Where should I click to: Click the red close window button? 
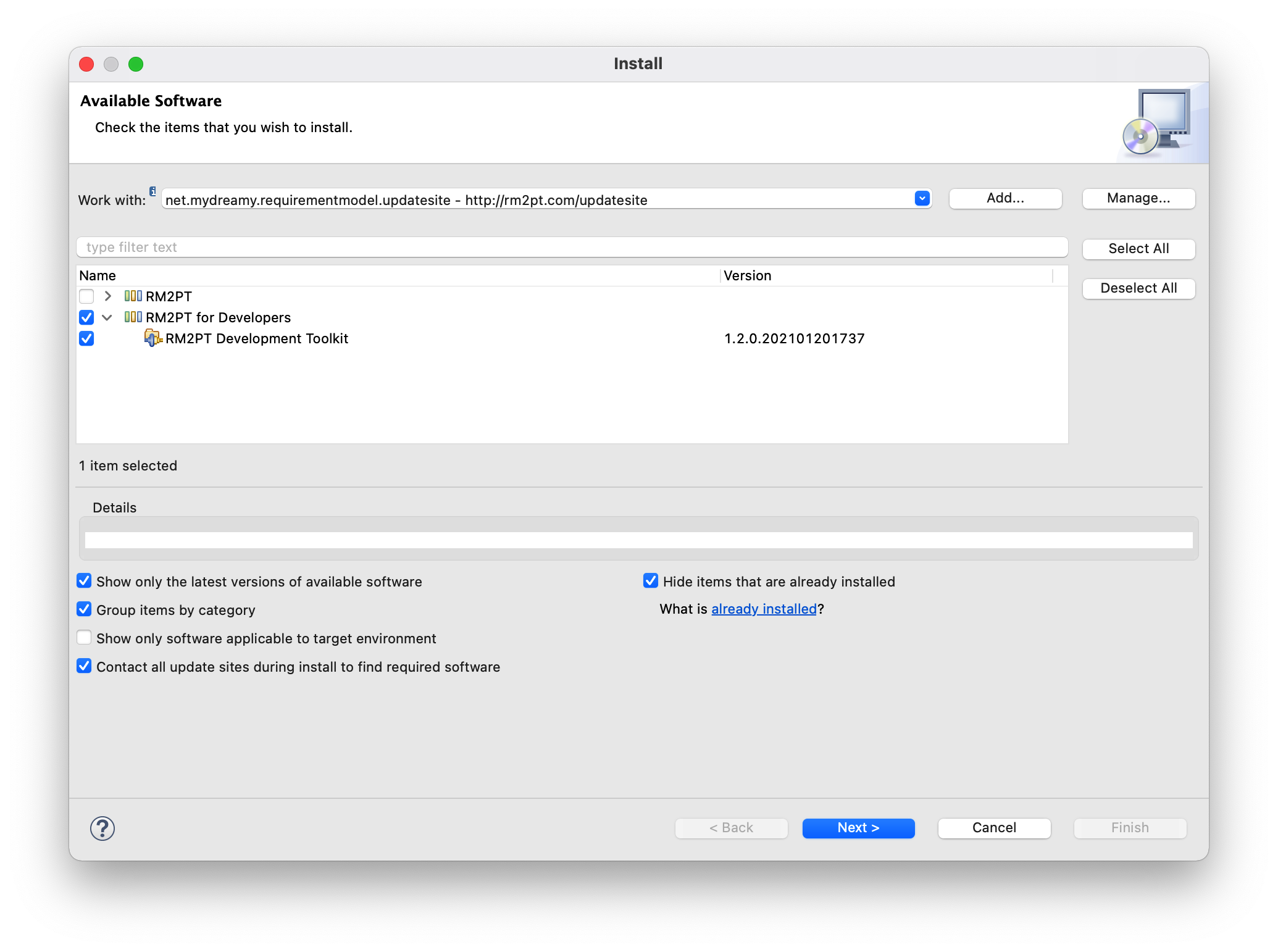(x=86, y=64)
